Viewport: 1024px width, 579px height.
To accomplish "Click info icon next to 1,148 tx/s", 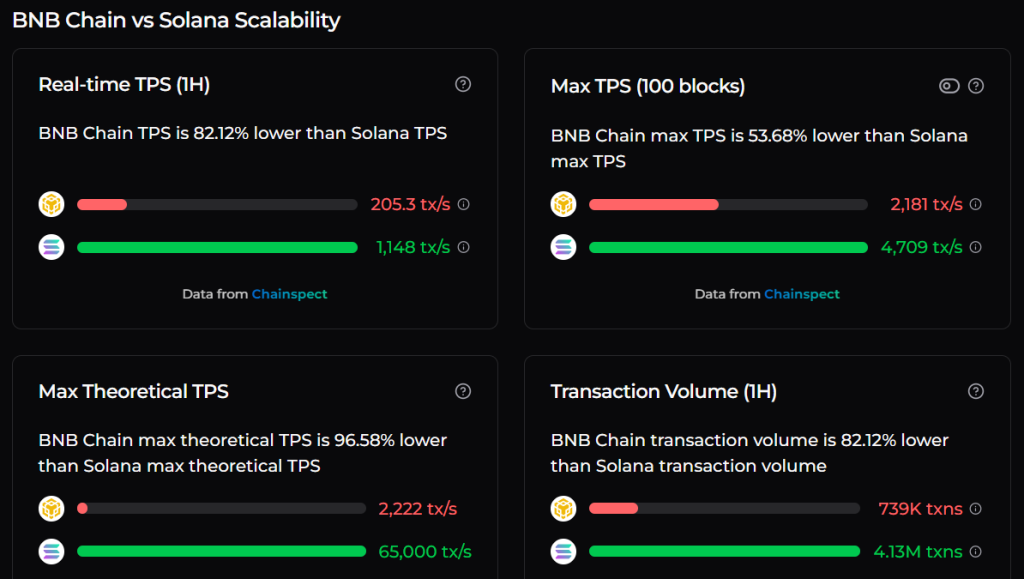I will tap(463, 247).
